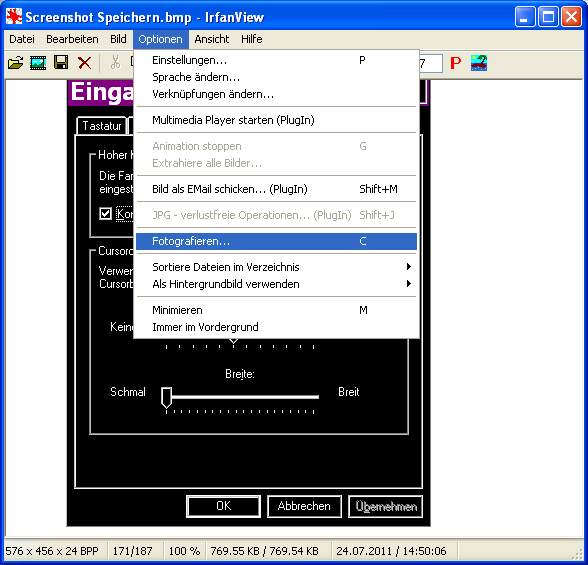Image resolution: width=588 pixels, height=565 pixels.
Task: Select Sprache ändern... entry
Action: (x=276, y=77)
